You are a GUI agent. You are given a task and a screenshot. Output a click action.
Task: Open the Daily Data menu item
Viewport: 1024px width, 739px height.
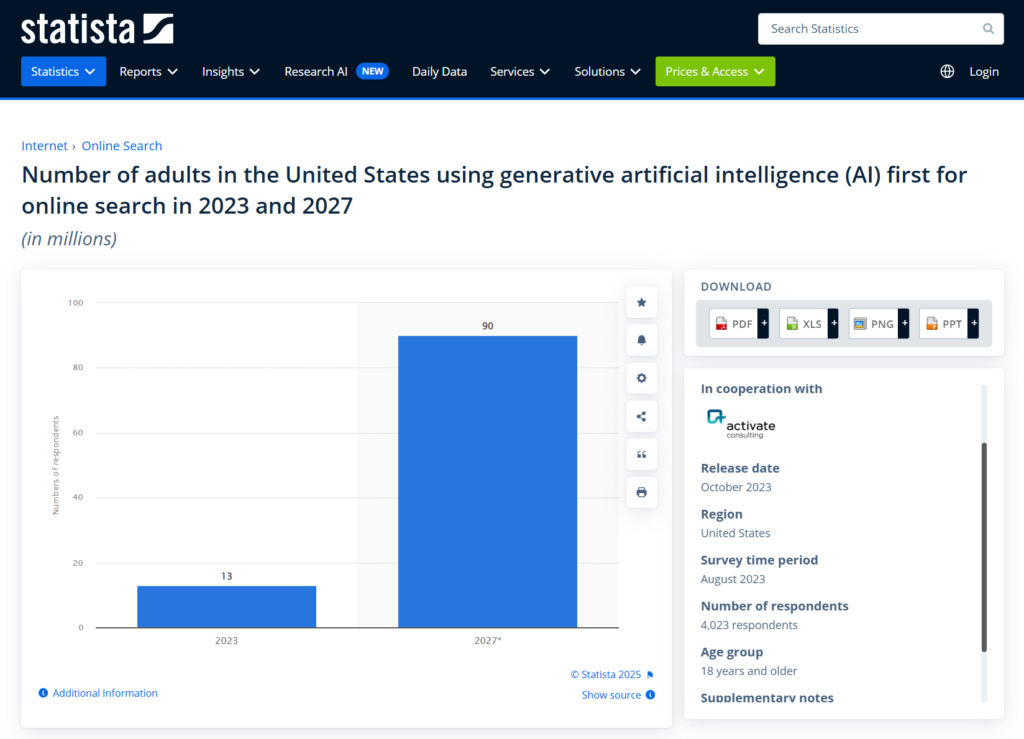pos(439,72)
